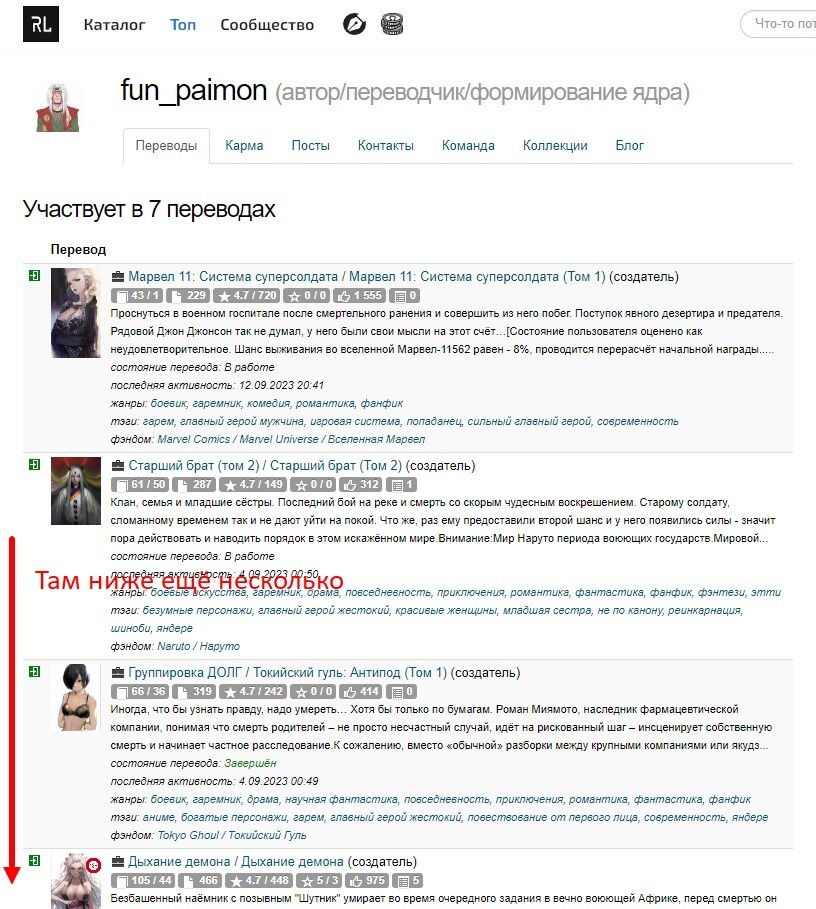816x909 pixels.
Task: Go to the Сообщество menu
Action: [267, 24]
